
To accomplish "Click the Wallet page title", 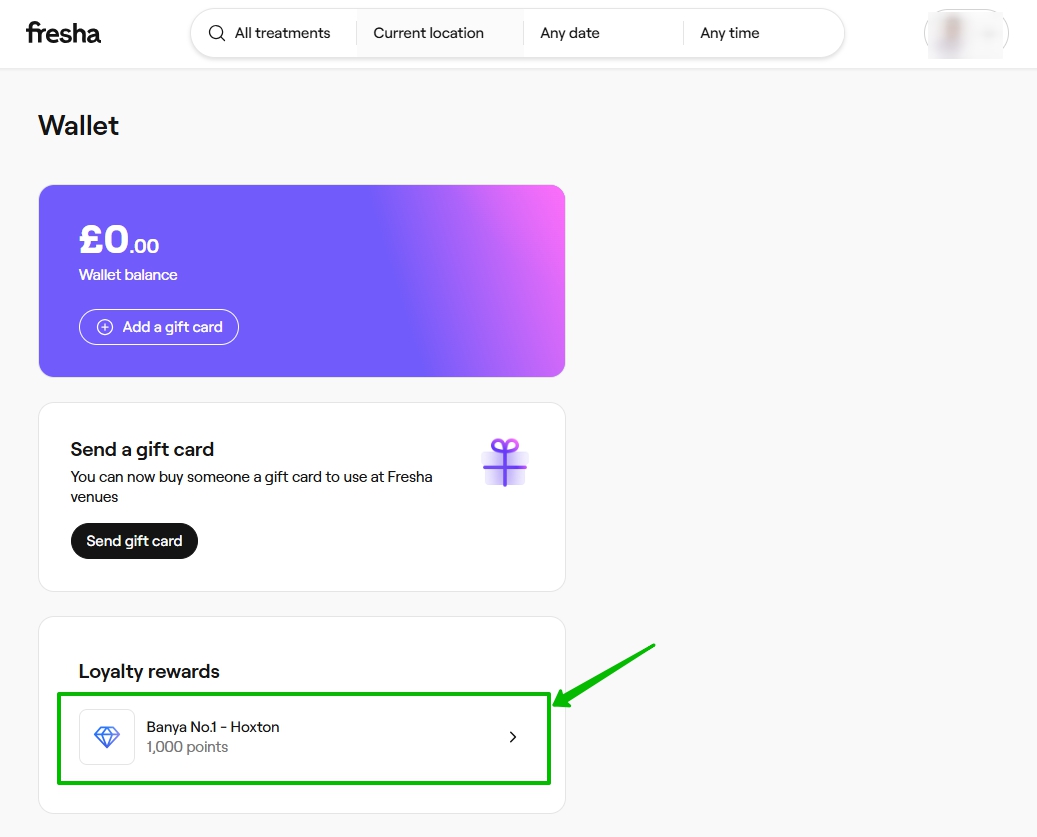I will tap(78, 125).
